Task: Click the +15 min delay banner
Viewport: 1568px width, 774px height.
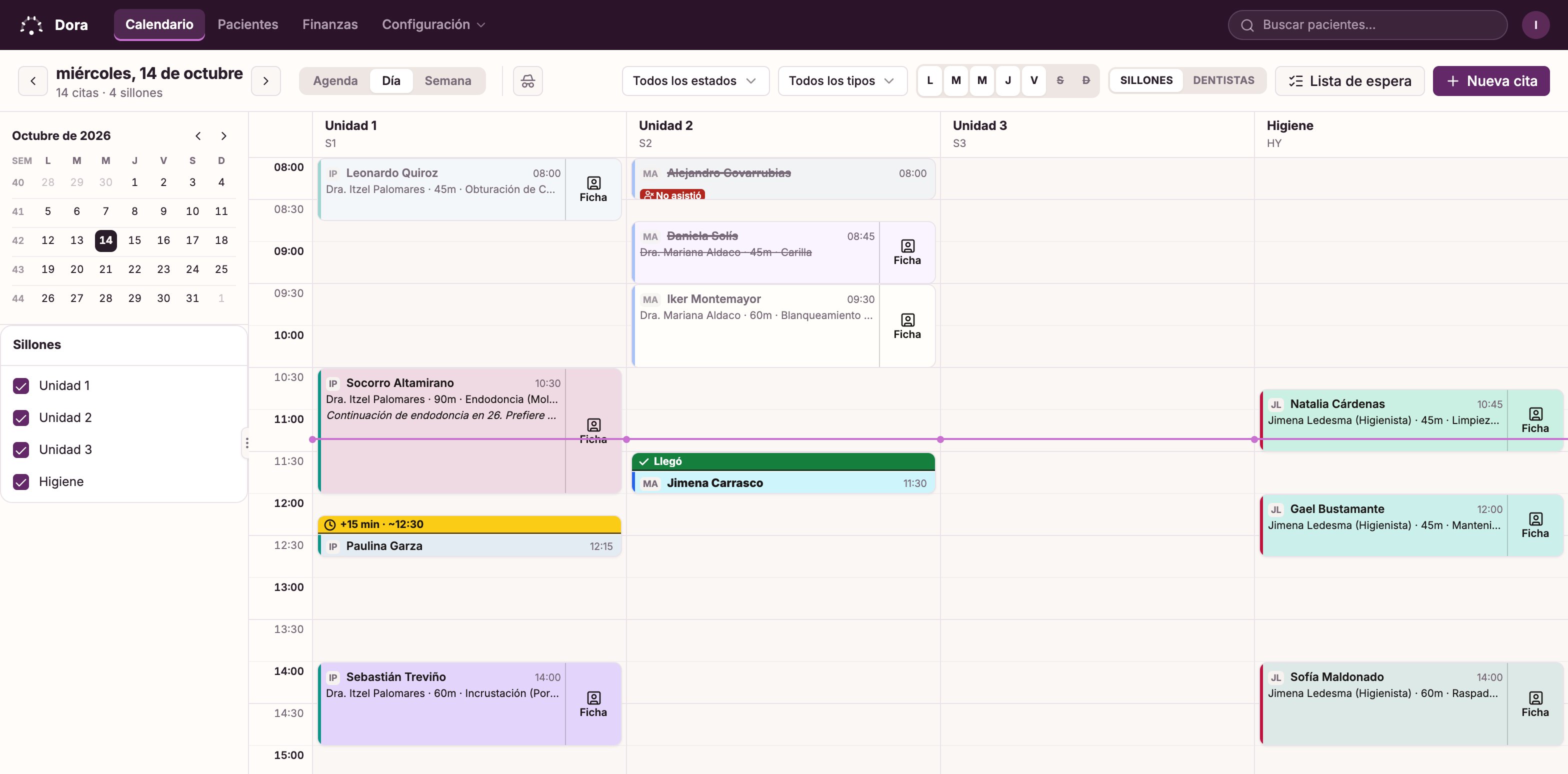Action: (469, 524)
